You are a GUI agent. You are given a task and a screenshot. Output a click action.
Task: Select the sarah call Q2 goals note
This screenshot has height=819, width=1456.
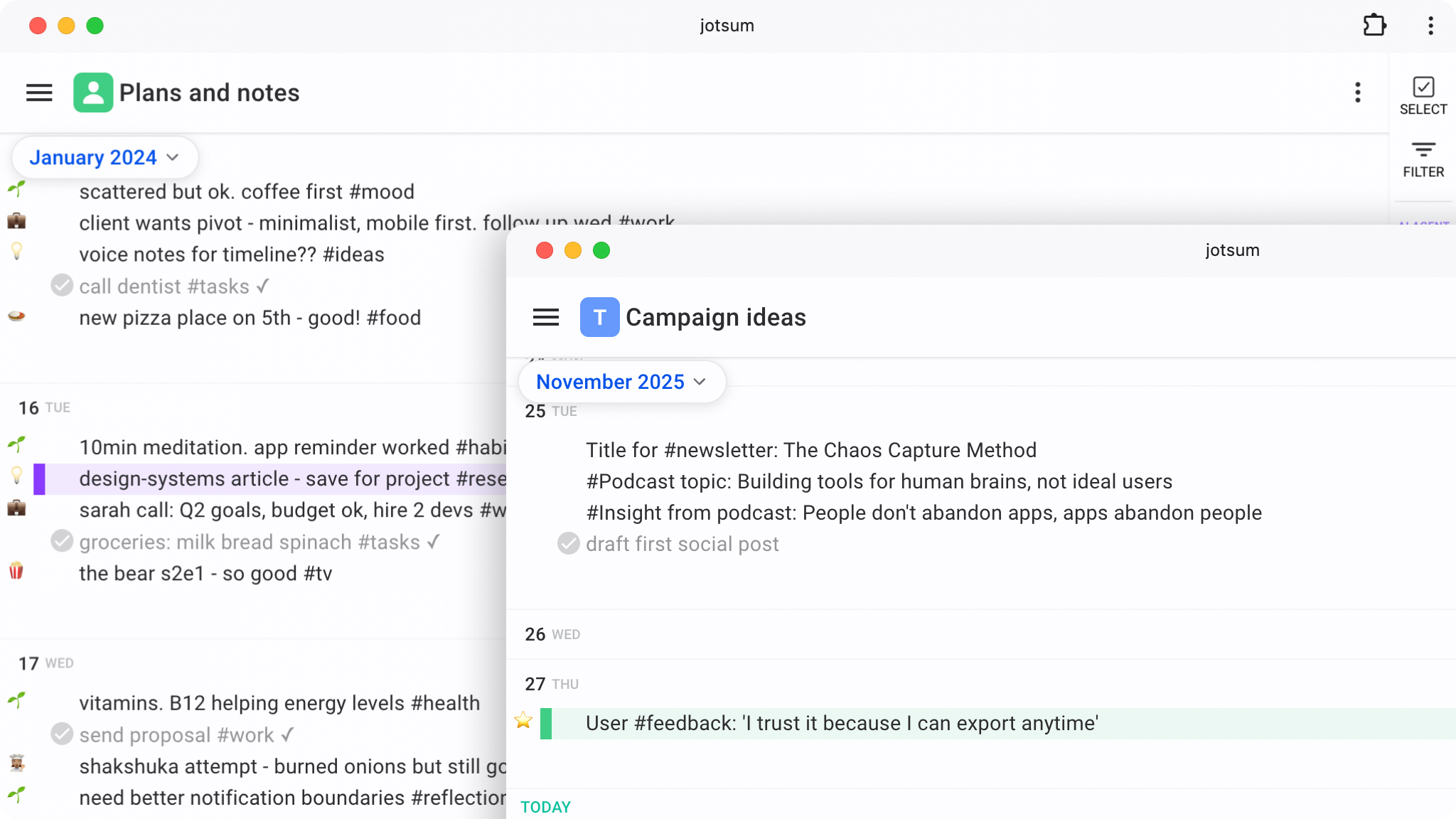click(292, 510)
